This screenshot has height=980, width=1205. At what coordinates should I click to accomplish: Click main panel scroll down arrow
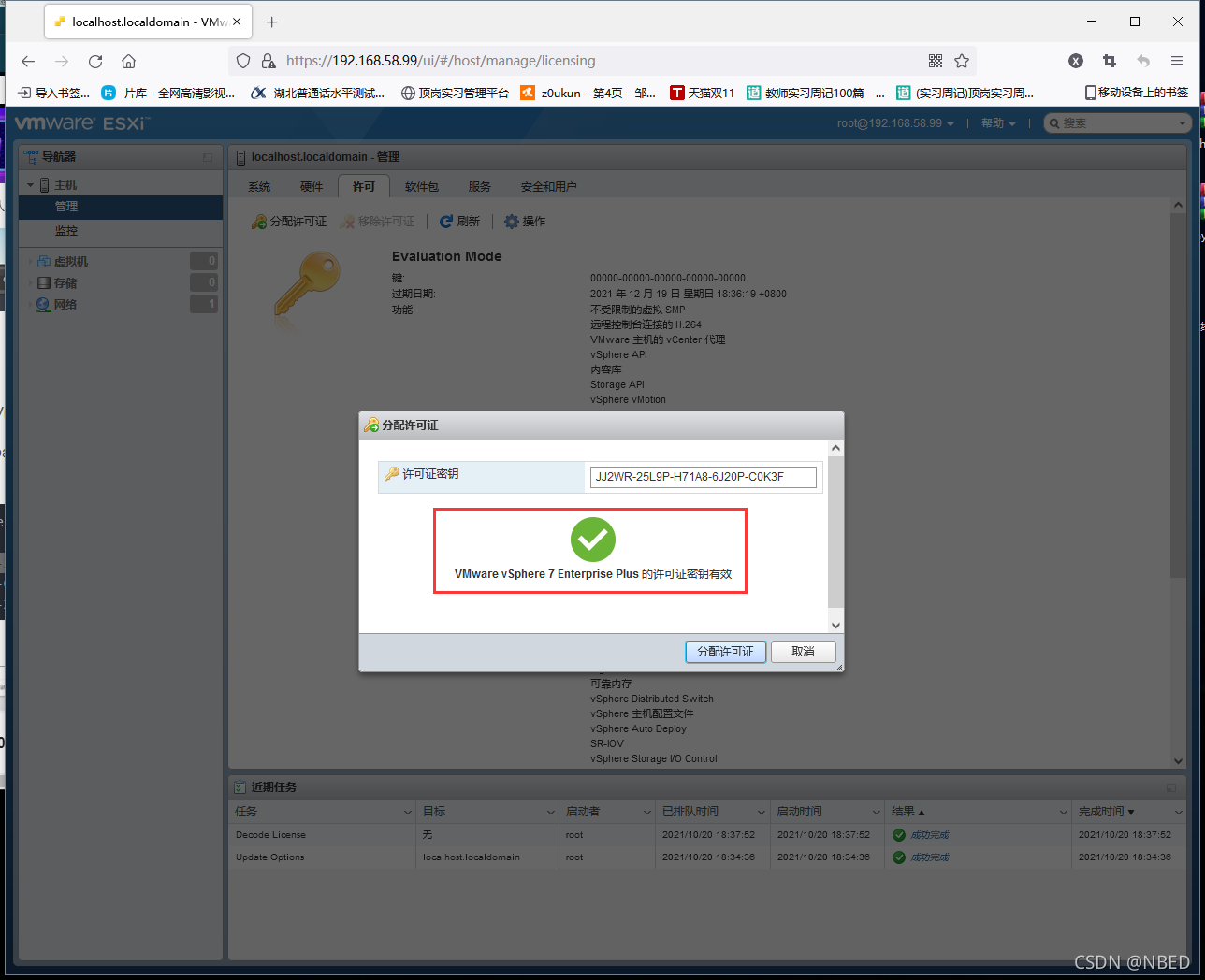point(1178,761)
